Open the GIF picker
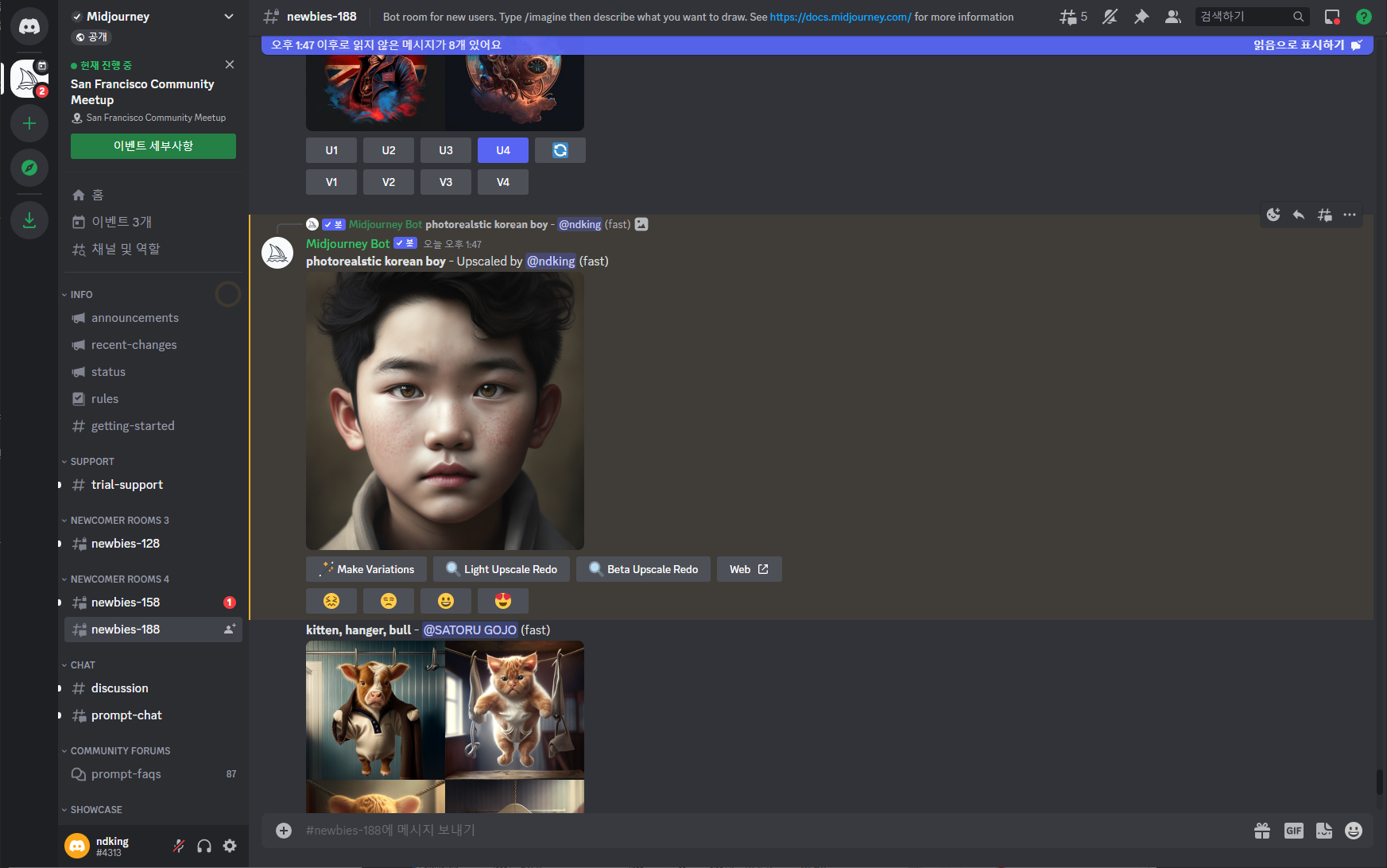The width and height of the screenshot is (1387, 868). (1294, 831)
